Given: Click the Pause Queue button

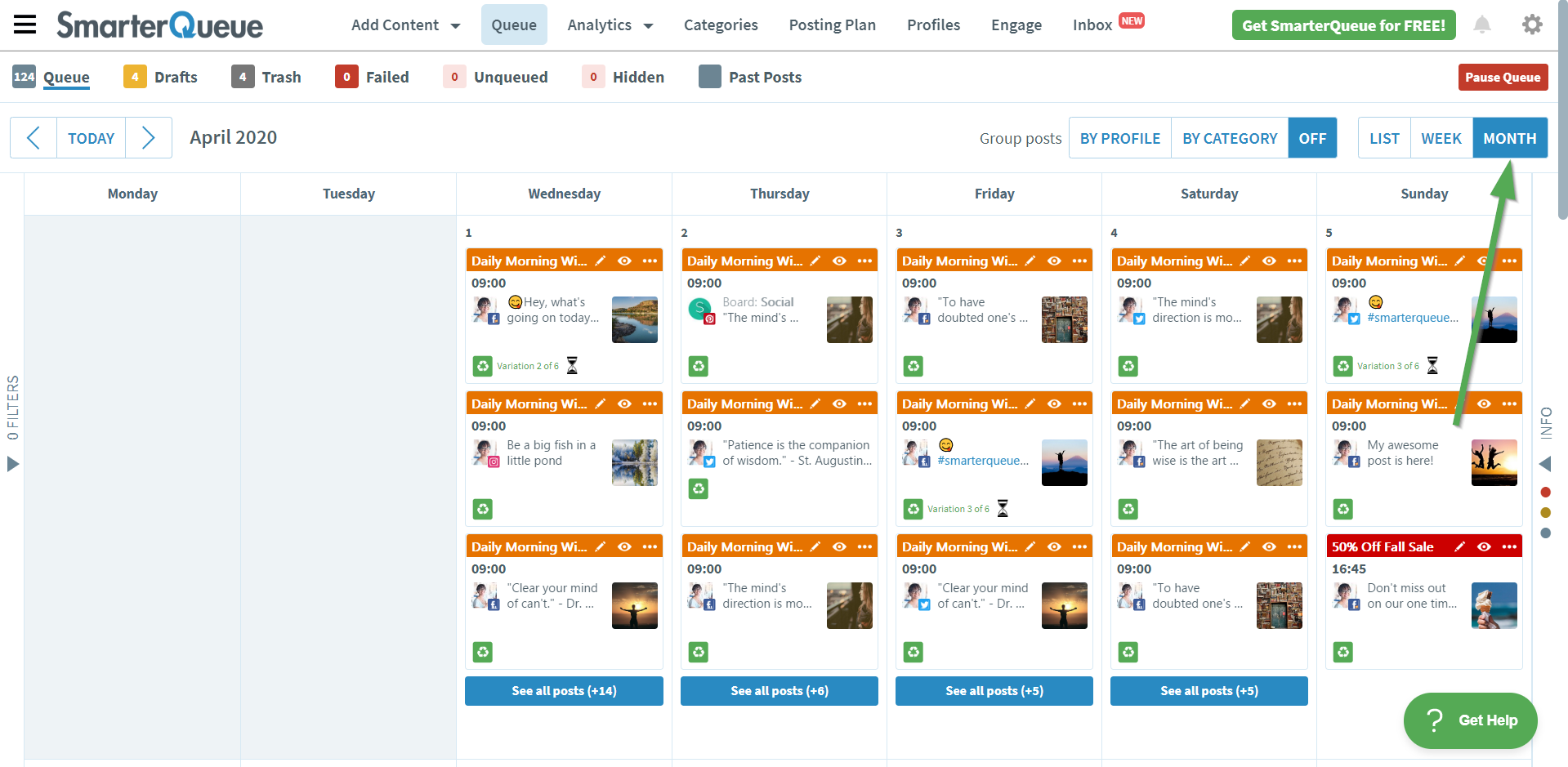Looking at the screenshot, I should tap(1503, 76).
